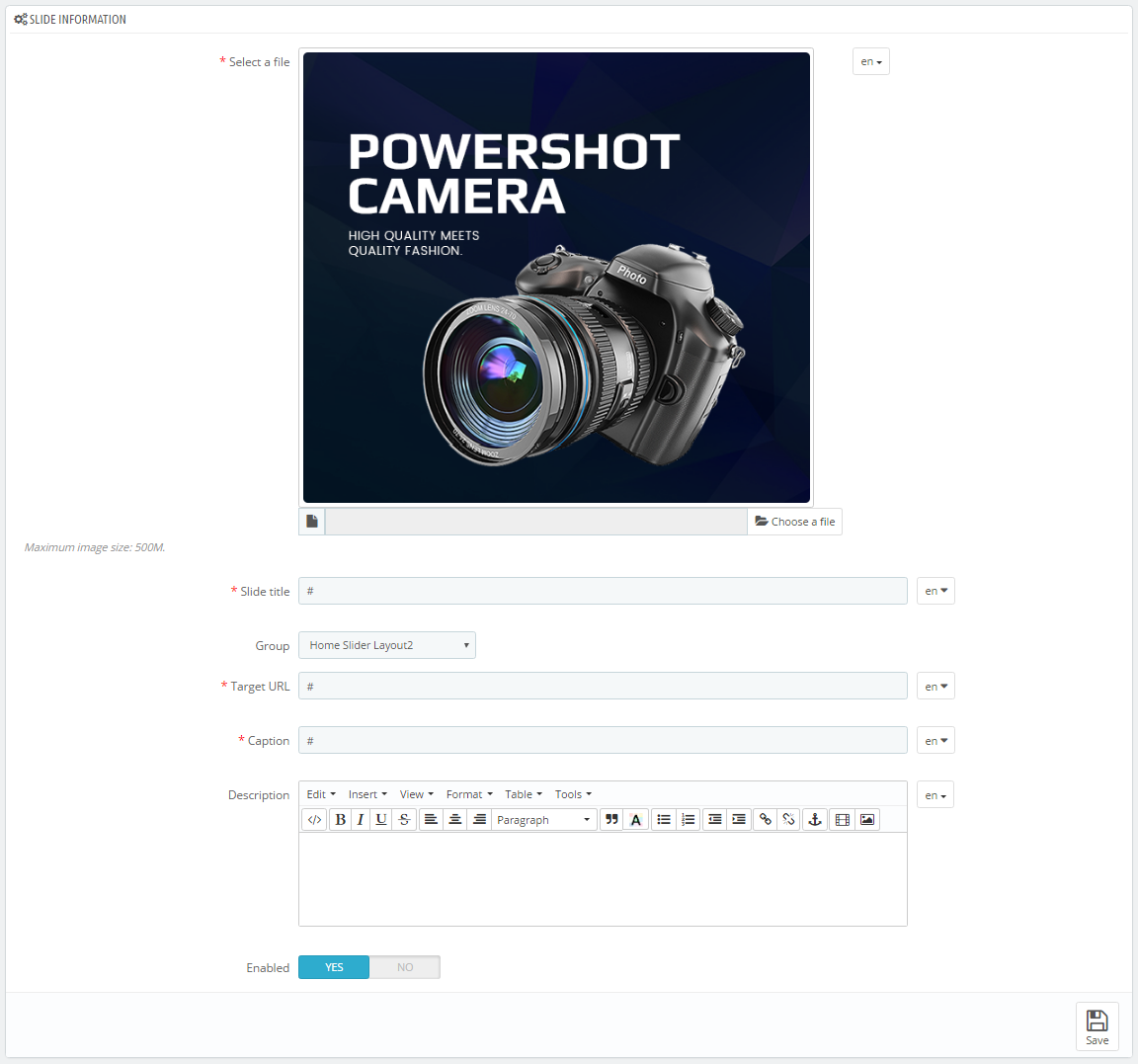The height and width of the screenshot is (1064, 1138).
Task: Click inside the Description text area
Action: pos(603,879)
